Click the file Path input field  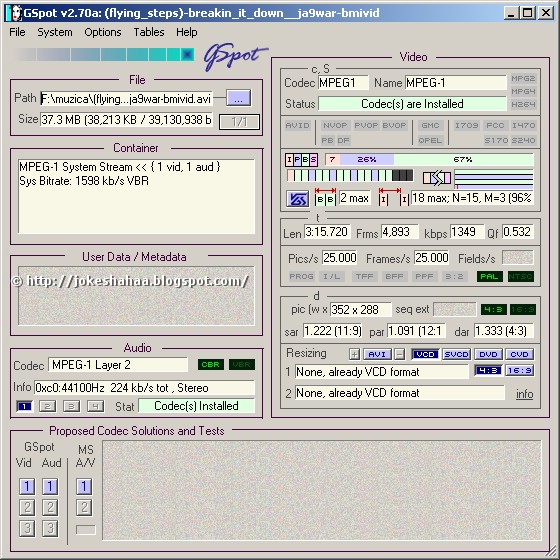(x=126, y=98)
